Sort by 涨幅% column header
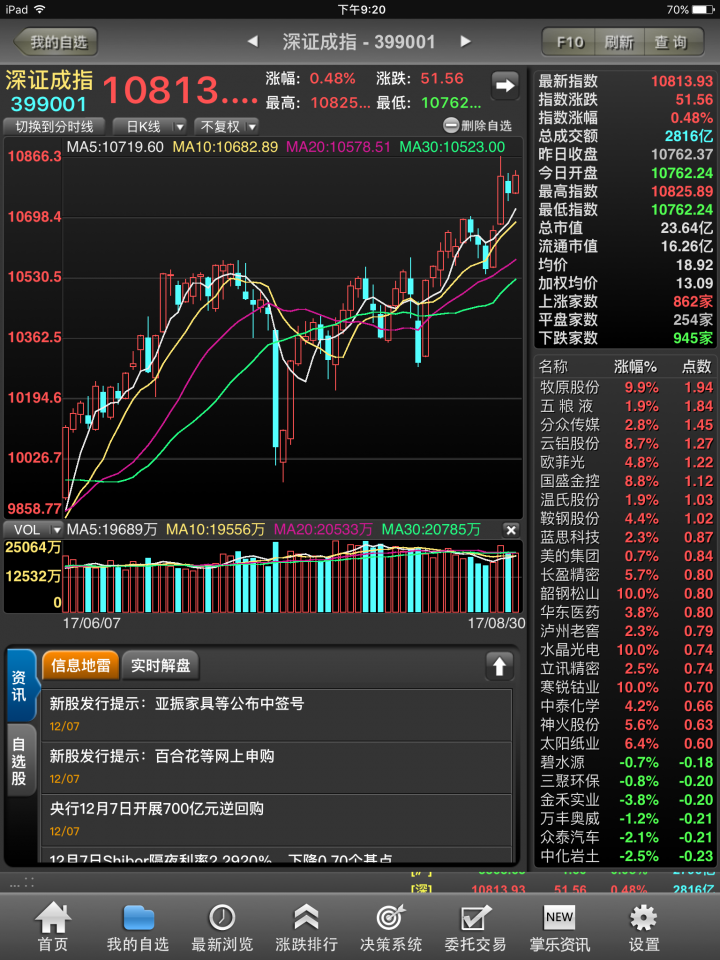720x960 pixels. tap(636, 367)
